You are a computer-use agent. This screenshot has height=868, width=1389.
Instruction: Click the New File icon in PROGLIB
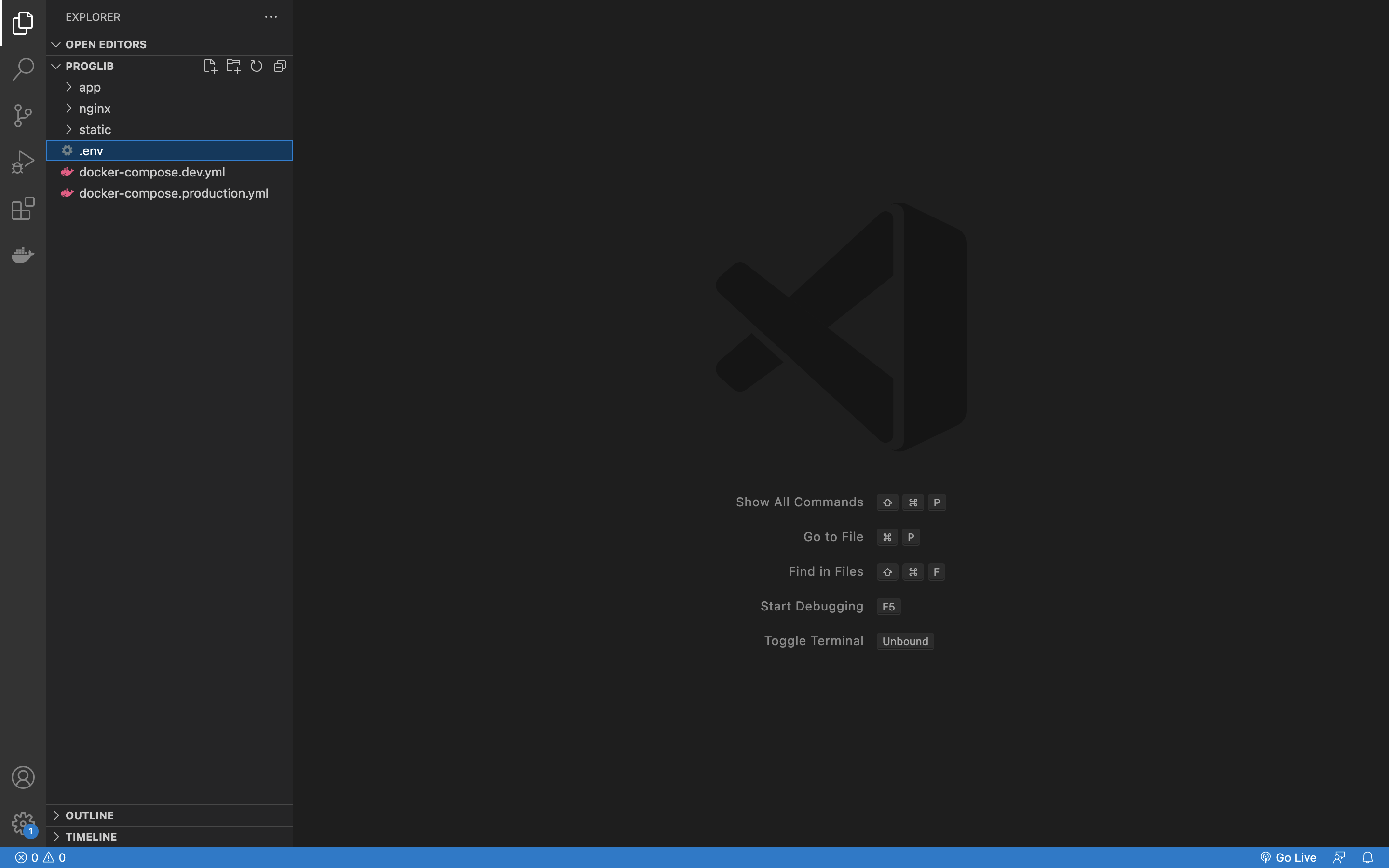pyautogui.click(x=211, y=66)
